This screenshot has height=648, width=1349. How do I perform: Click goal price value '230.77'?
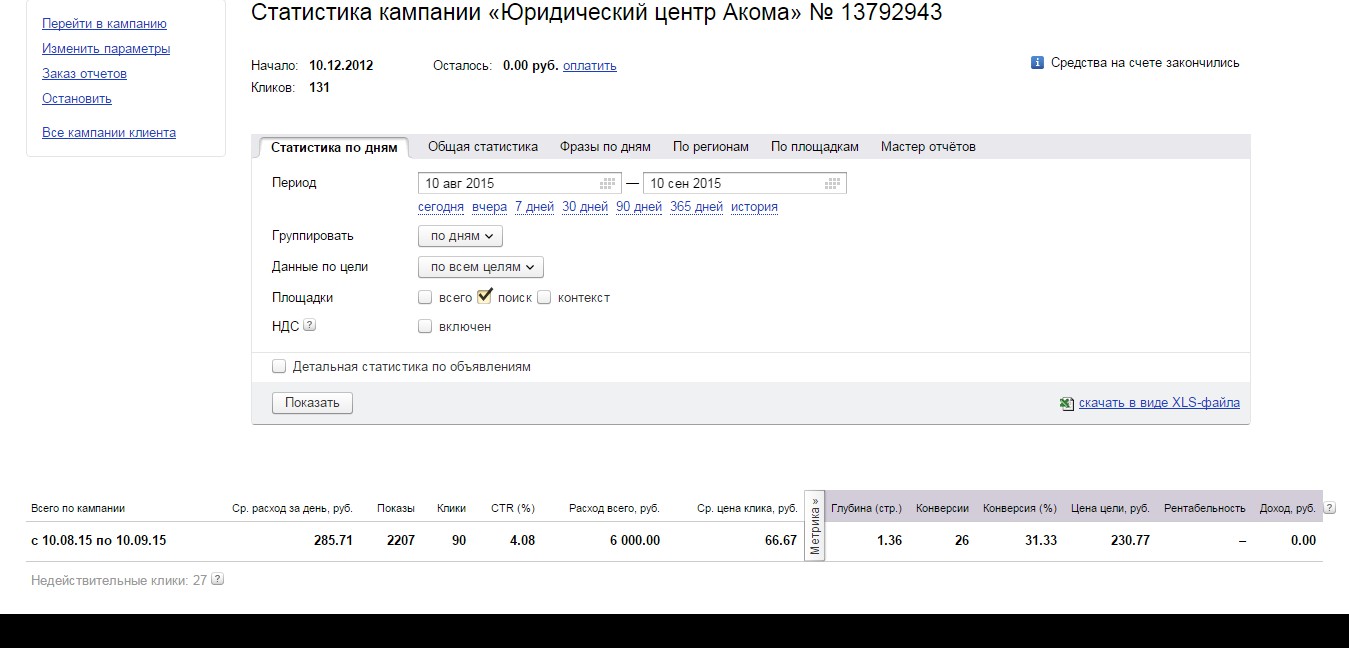tap(1129, 540)
